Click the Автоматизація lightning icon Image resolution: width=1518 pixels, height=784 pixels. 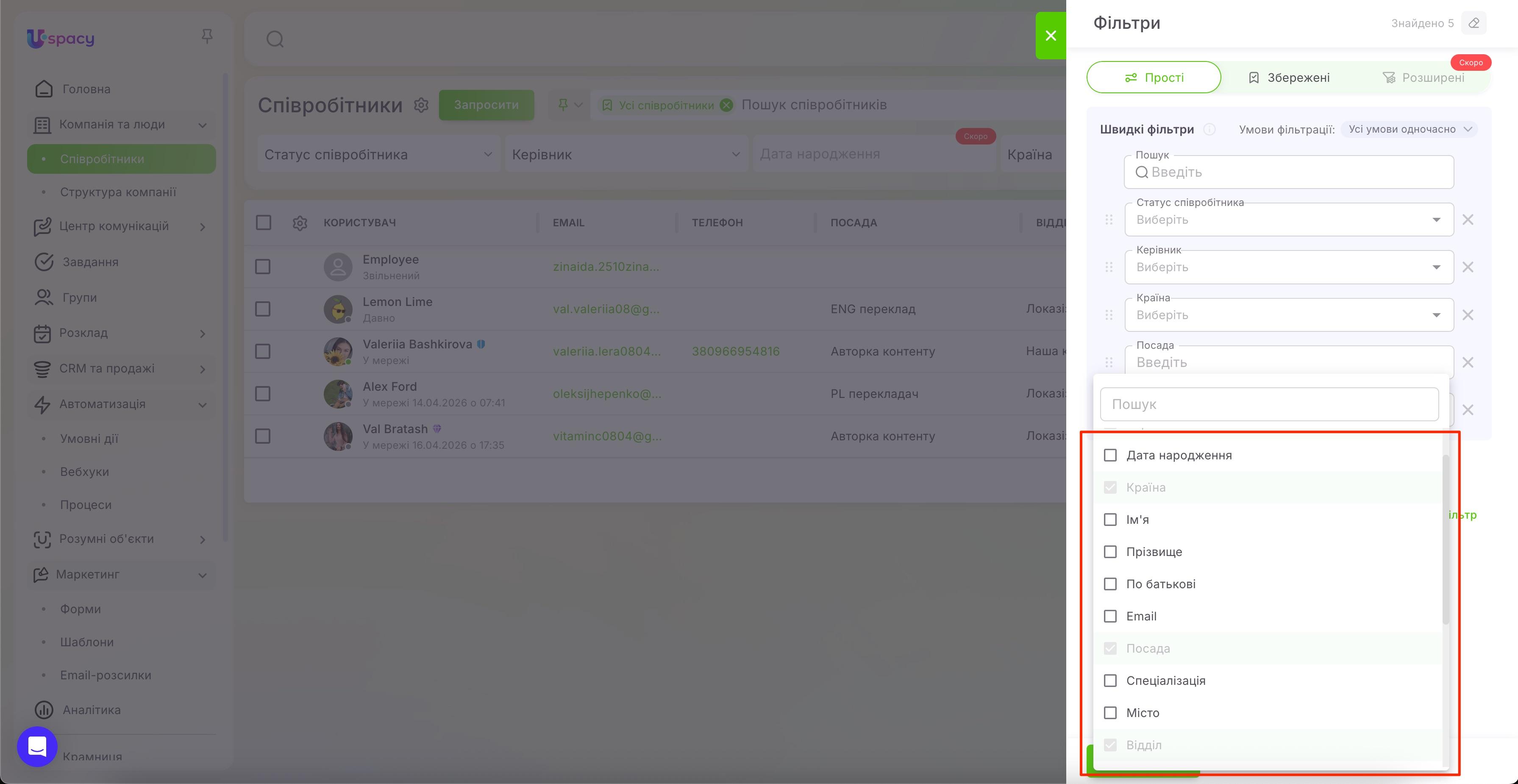[x=42, y=404]
